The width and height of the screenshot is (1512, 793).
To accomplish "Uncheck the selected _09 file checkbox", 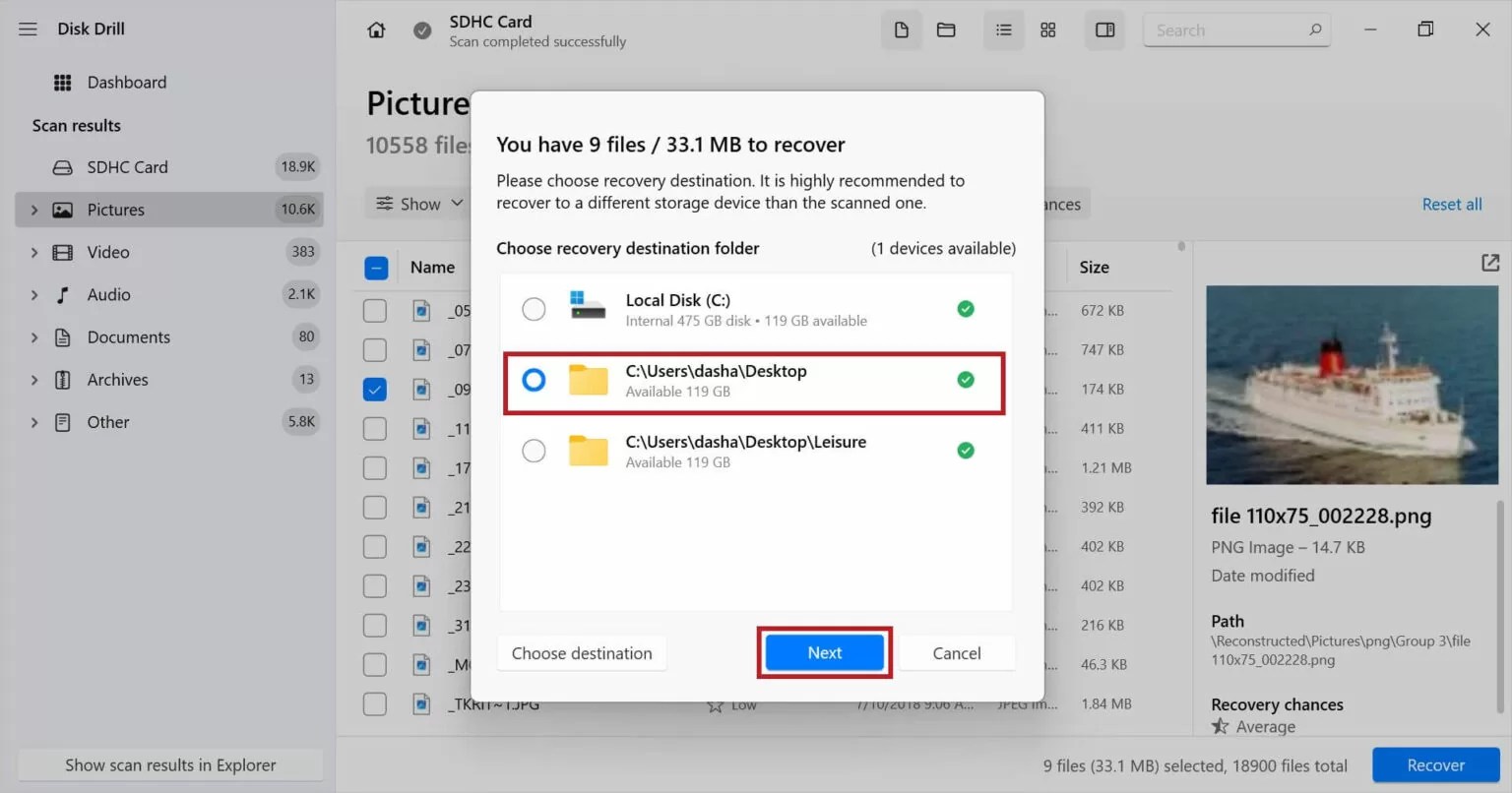I will [x=375, y=389].
